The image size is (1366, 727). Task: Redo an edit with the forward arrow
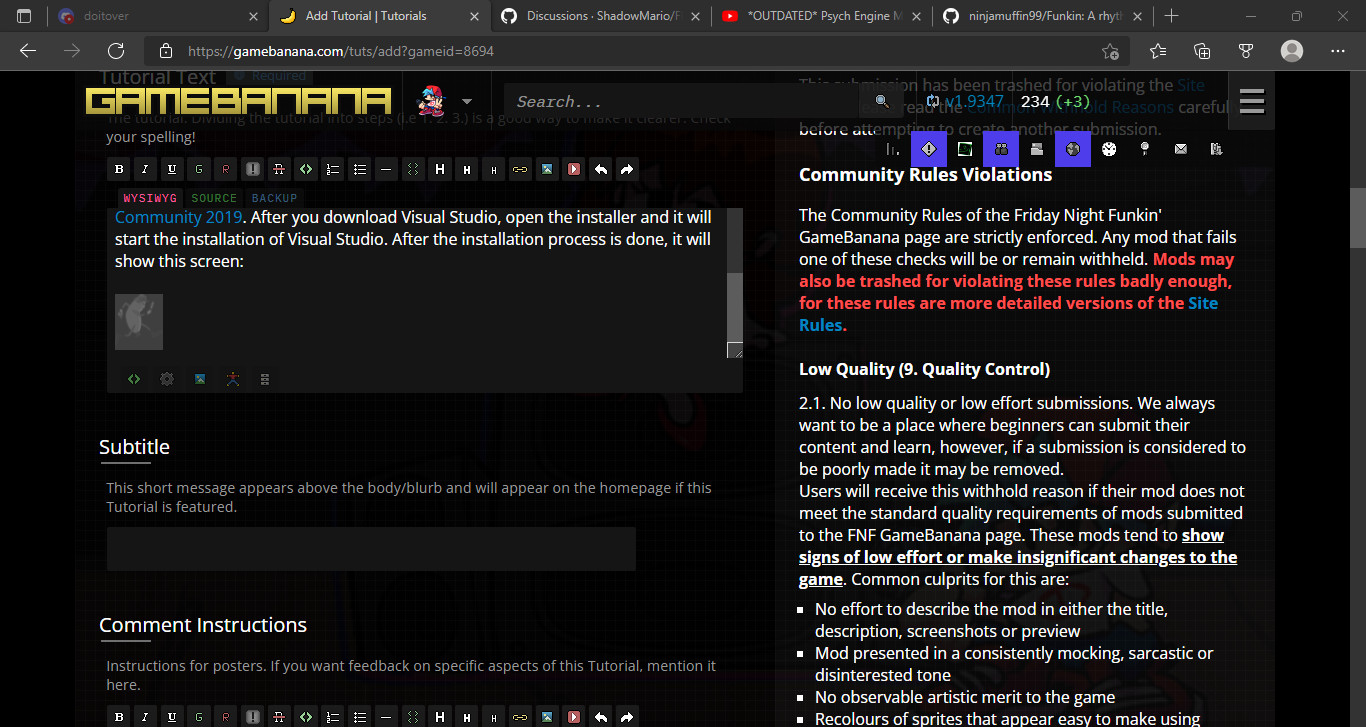pos(627,169)
